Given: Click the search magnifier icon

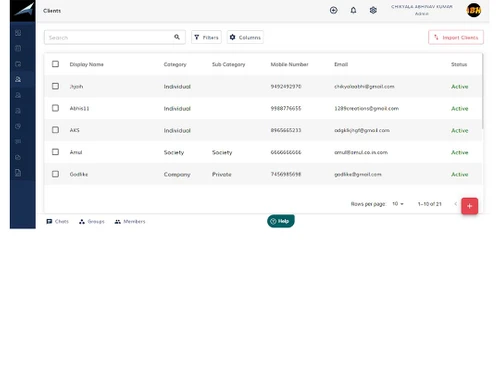Looking at the screenshot, I should (177, 37).
